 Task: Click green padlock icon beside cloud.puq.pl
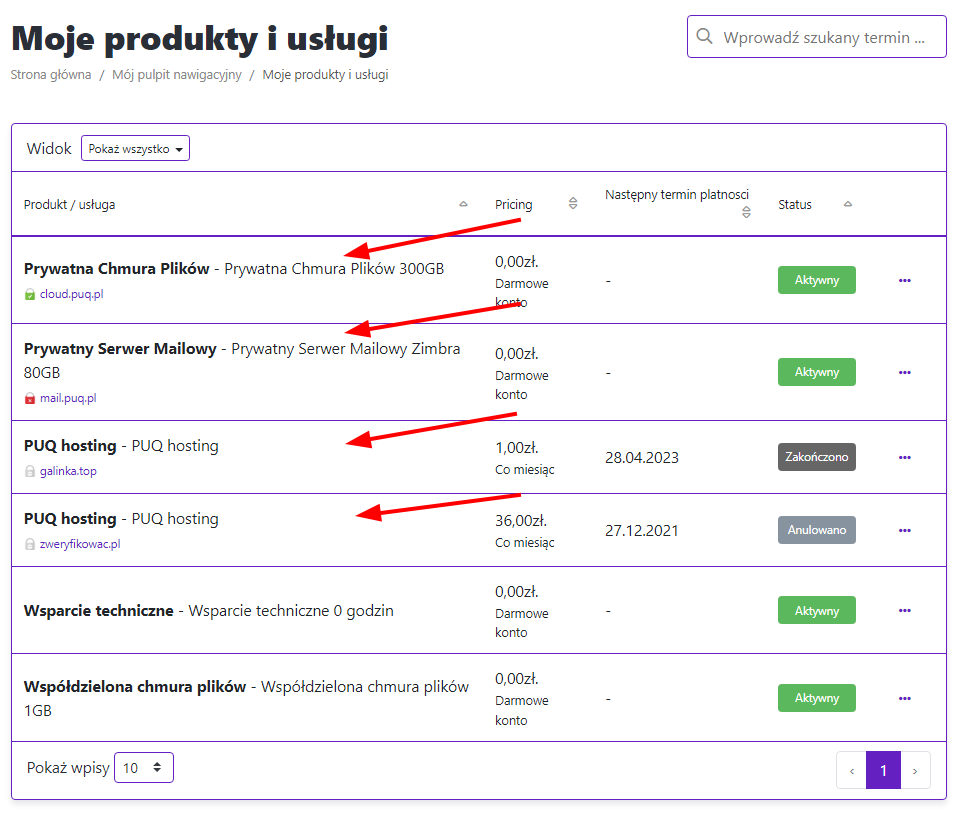[x=30, y=295]
